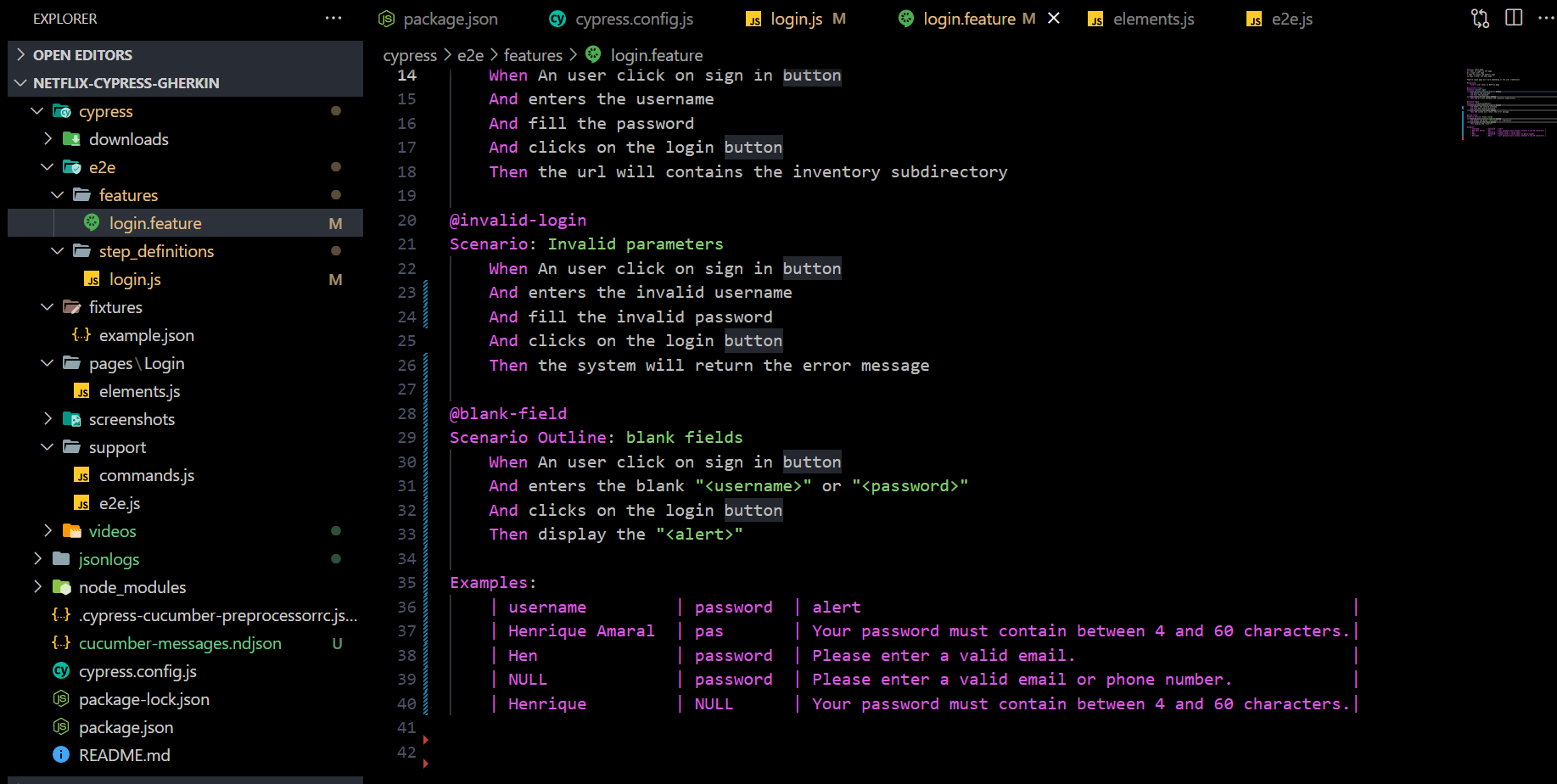This screenshot has height=784, width=1557.
Task: Click the Gherkin icon in the login.feature breadcrumb
Action: 592,54
